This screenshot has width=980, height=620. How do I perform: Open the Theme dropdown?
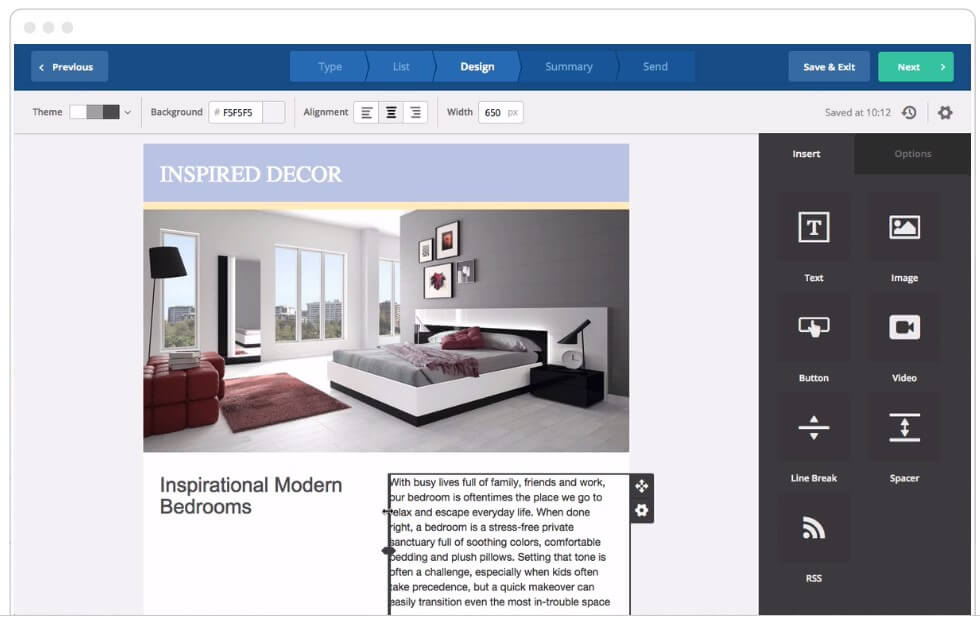click(127, 112)
